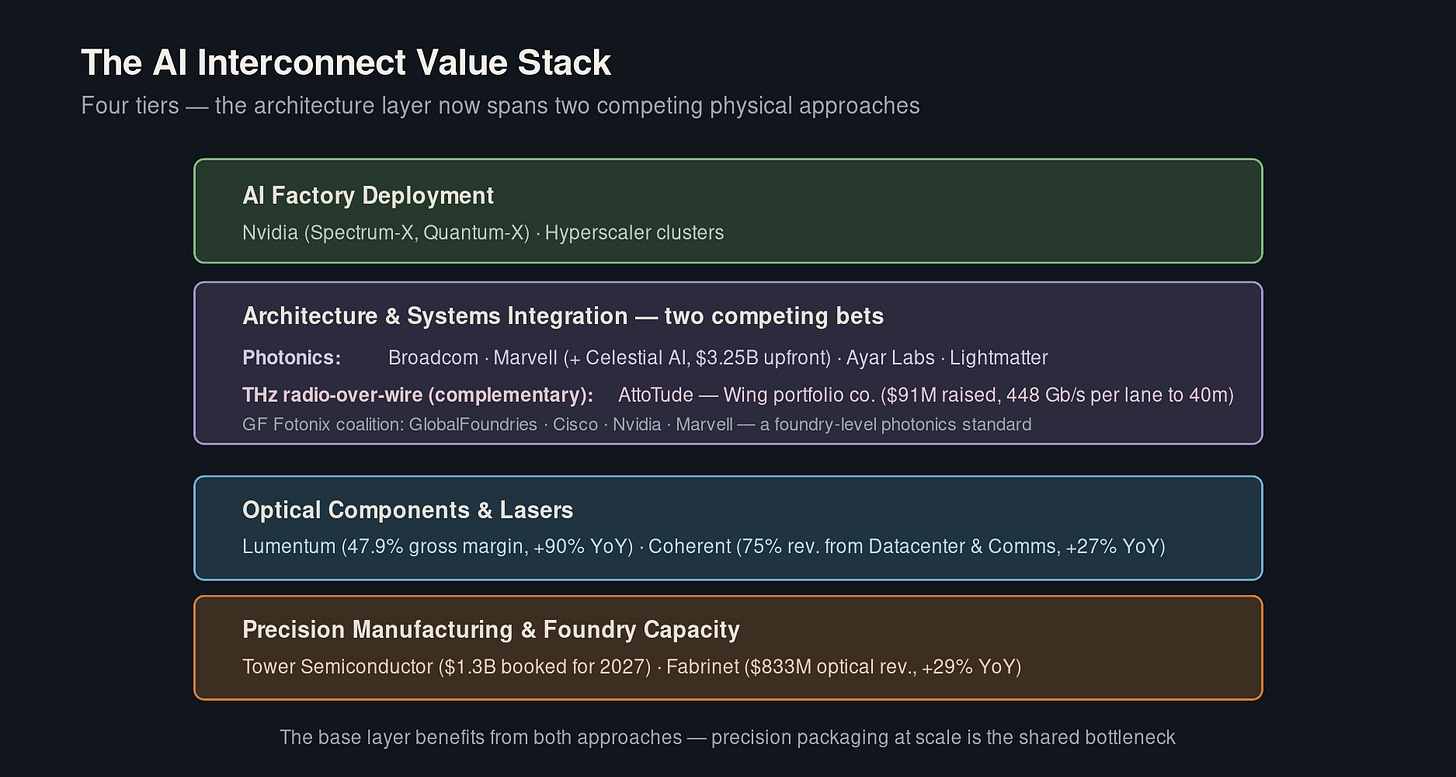Screen dimensions: 1456x777
Task: Click 'Ayar Labs' in the Photonics row
Action: (891, 358)
